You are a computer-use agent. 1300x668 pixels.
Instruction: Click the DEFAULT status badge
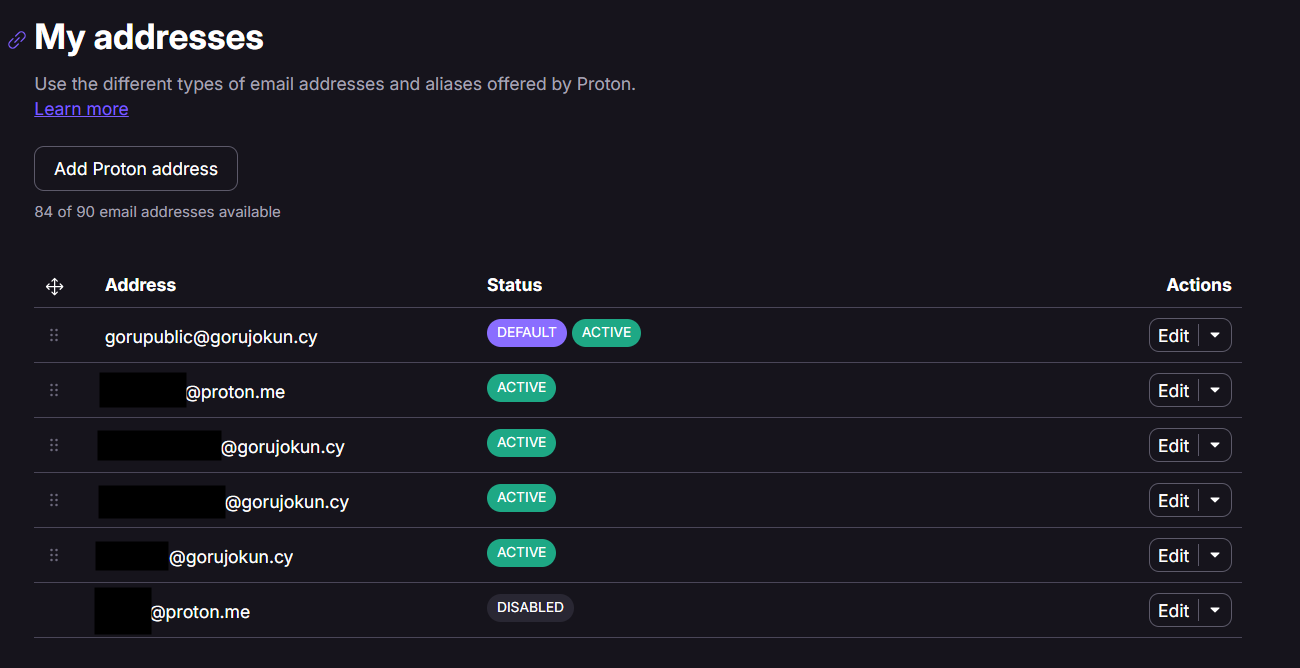pyautogui.click(x=526, y=333)
